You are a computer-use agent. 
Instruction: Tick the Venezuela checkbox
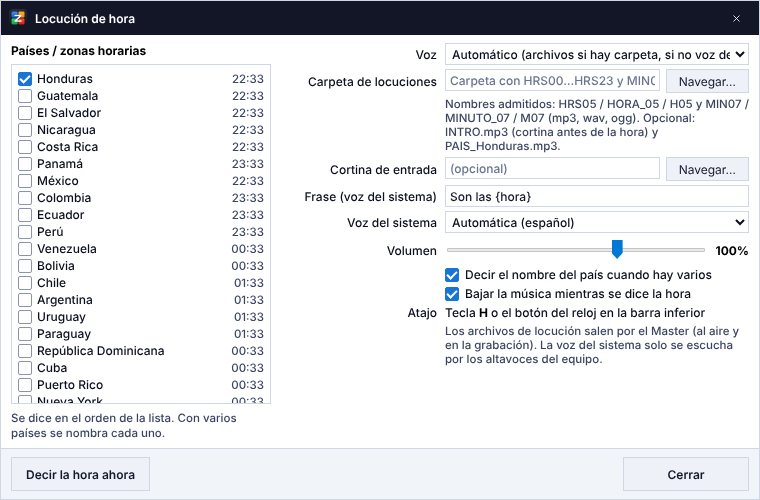[x=25, y=249]
